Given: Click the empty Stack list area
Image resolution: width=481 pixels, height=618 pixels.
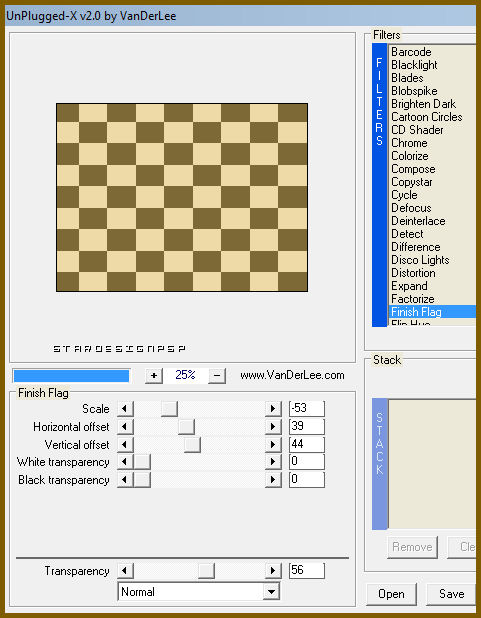Looking at the screenshot, I should (x=432, y=464).
